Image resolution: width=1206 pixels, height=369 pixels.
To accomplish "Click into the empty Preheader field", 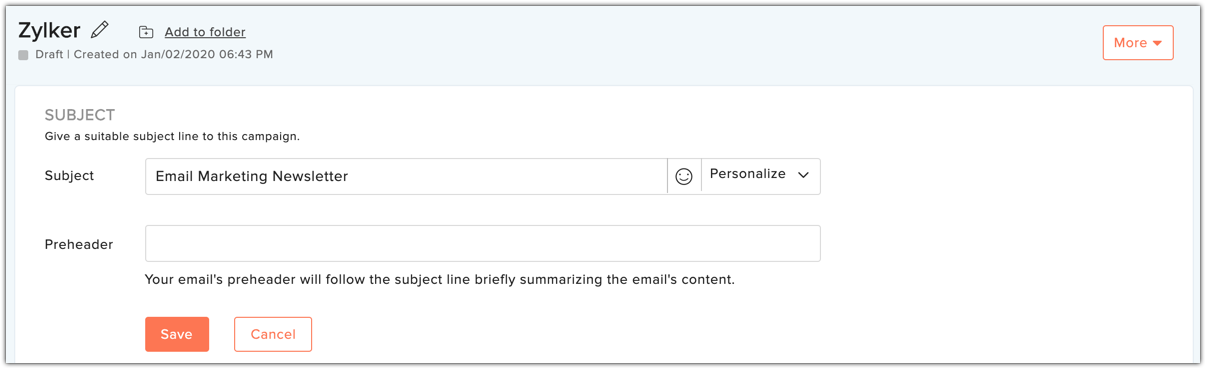I will (x=483, y=244).
